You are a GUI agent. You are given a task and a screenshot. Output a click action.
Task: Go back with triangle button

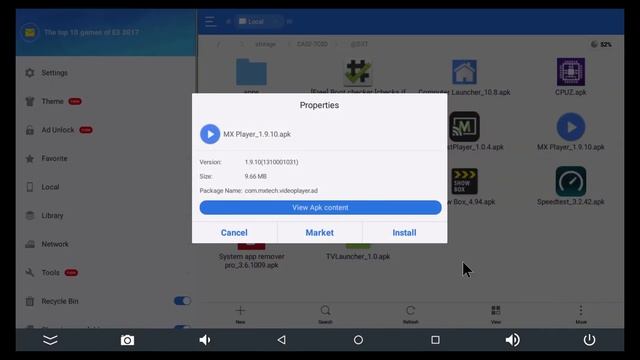point(281,340)
